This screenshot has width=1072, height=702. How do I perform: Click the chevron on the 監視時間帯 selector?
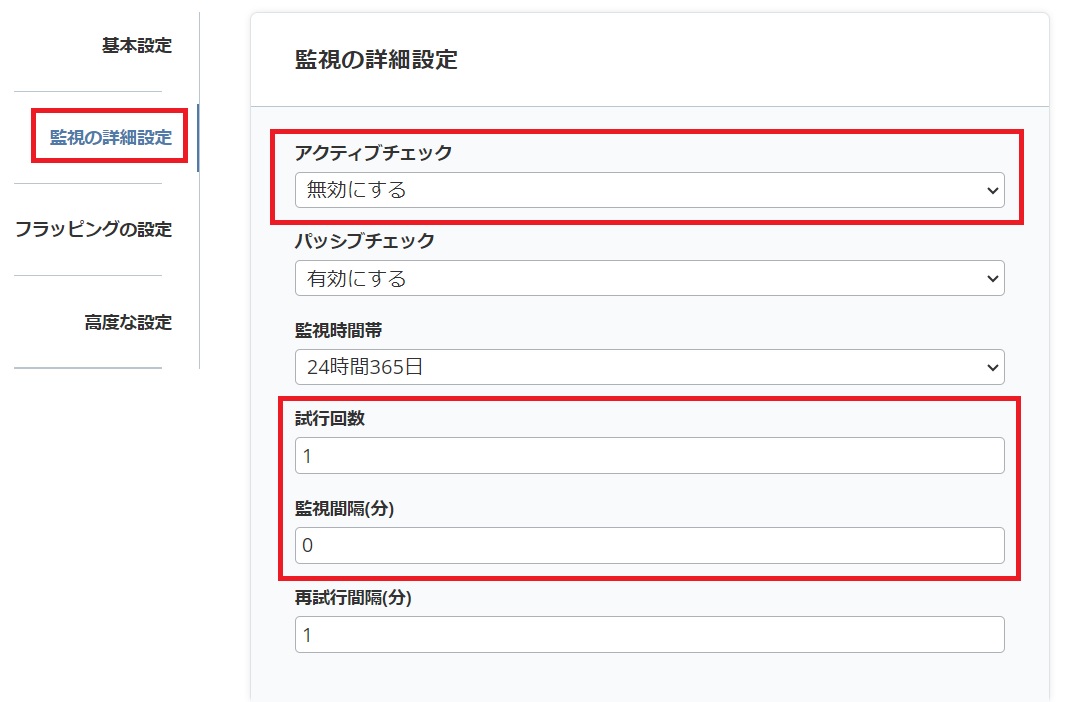pyautogui.click(x=993, y=367)
